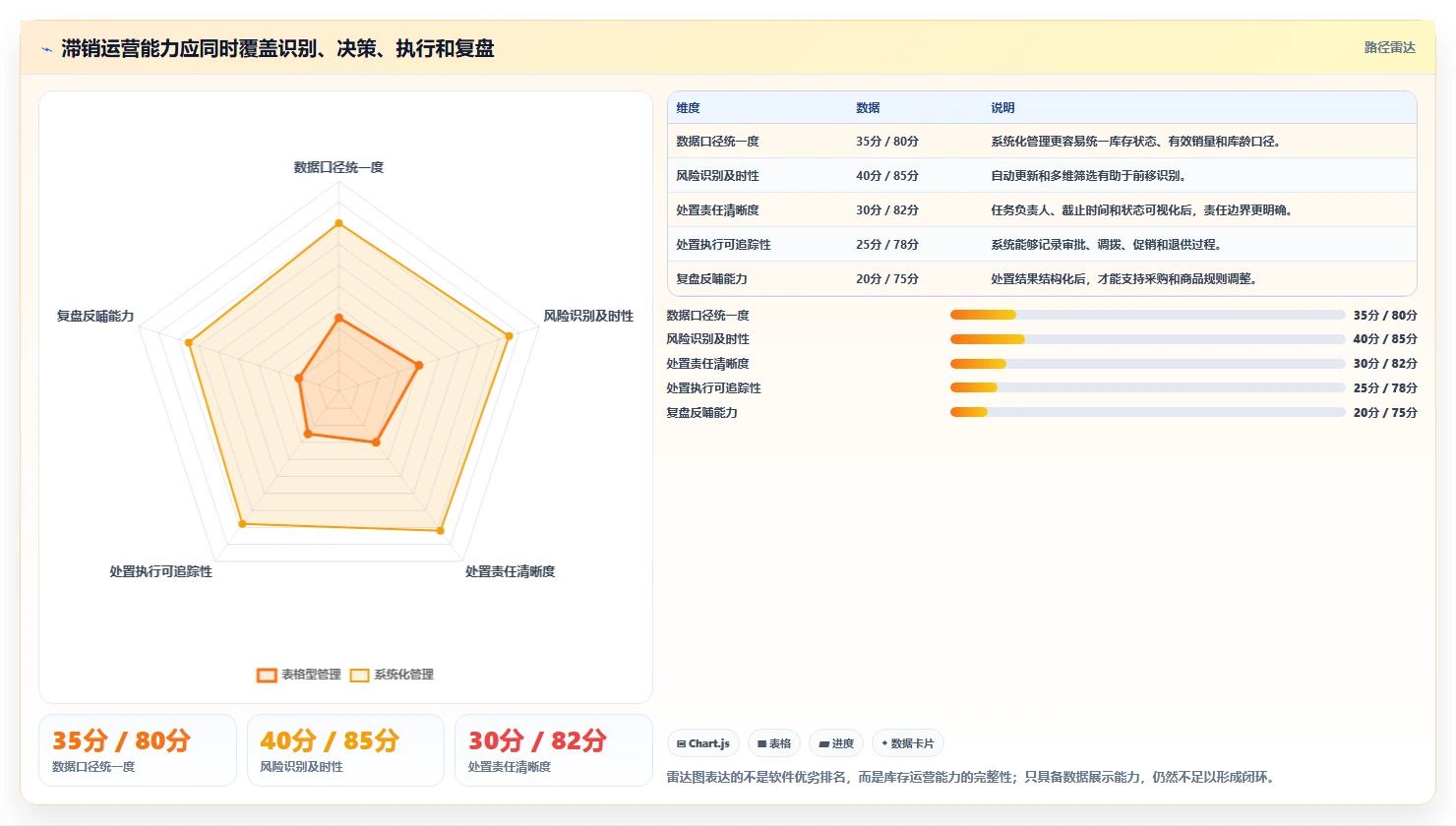Click 系统化管理 radar point on 风险识别及时性 axis
This screenshot has width=1456, height=826.
click(509, 336)
